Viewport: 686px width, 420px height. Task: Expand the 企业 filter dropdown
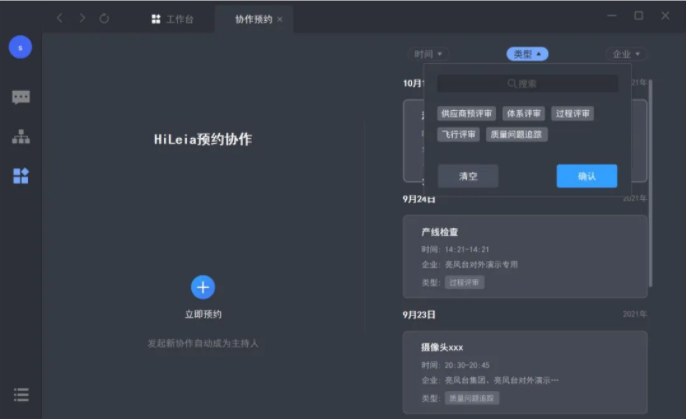(x=626, y=54)
